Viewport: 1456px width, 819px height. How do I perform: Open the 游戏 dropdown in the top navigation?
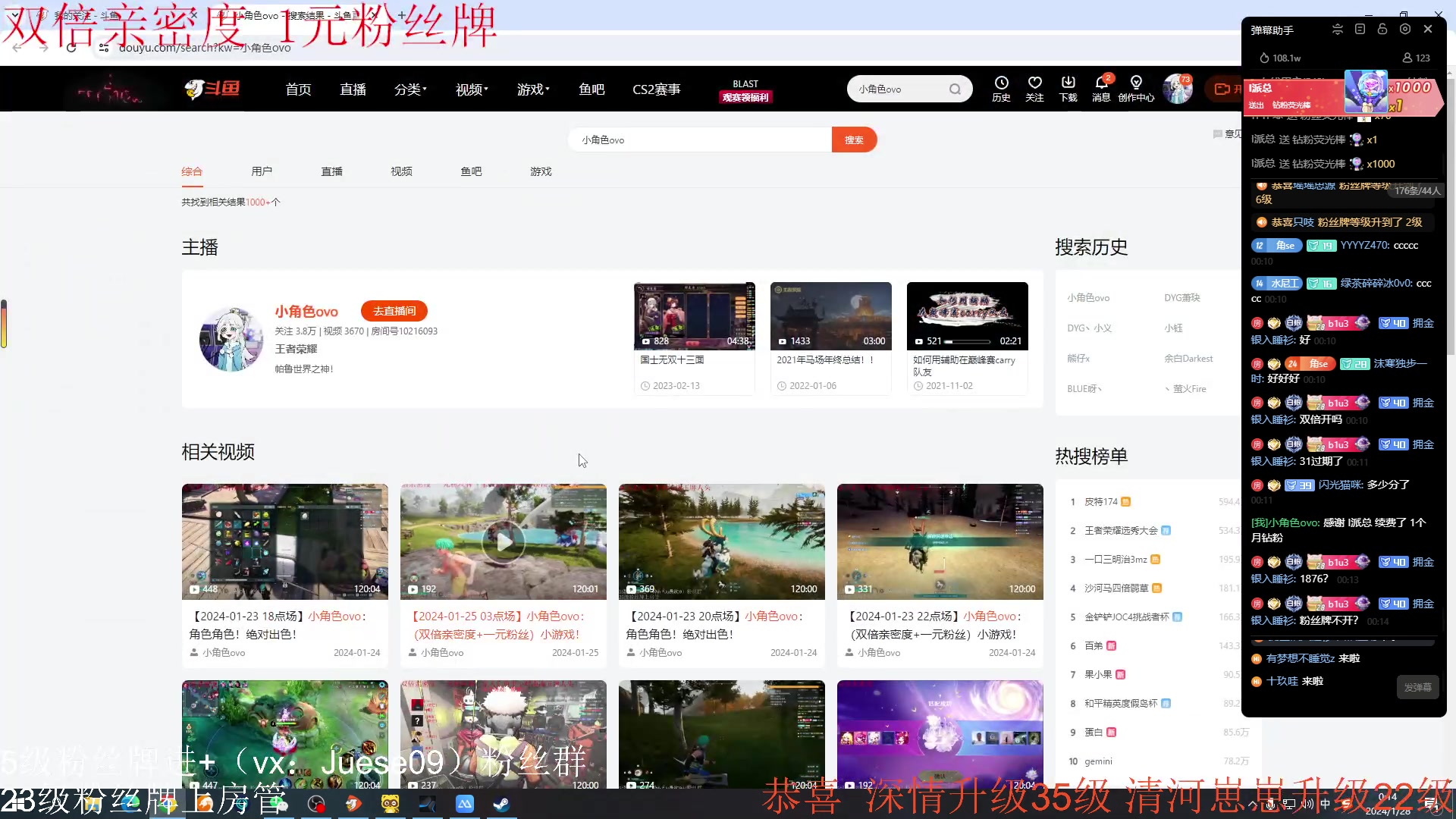[x=532, y=89]
